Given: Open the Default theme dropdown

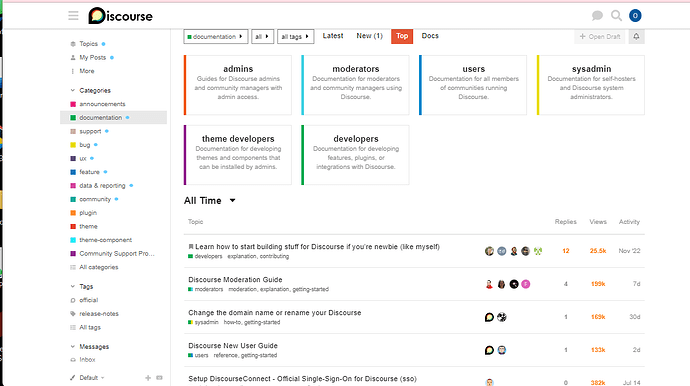Looking at the screenshot, I should click(92, 378).
